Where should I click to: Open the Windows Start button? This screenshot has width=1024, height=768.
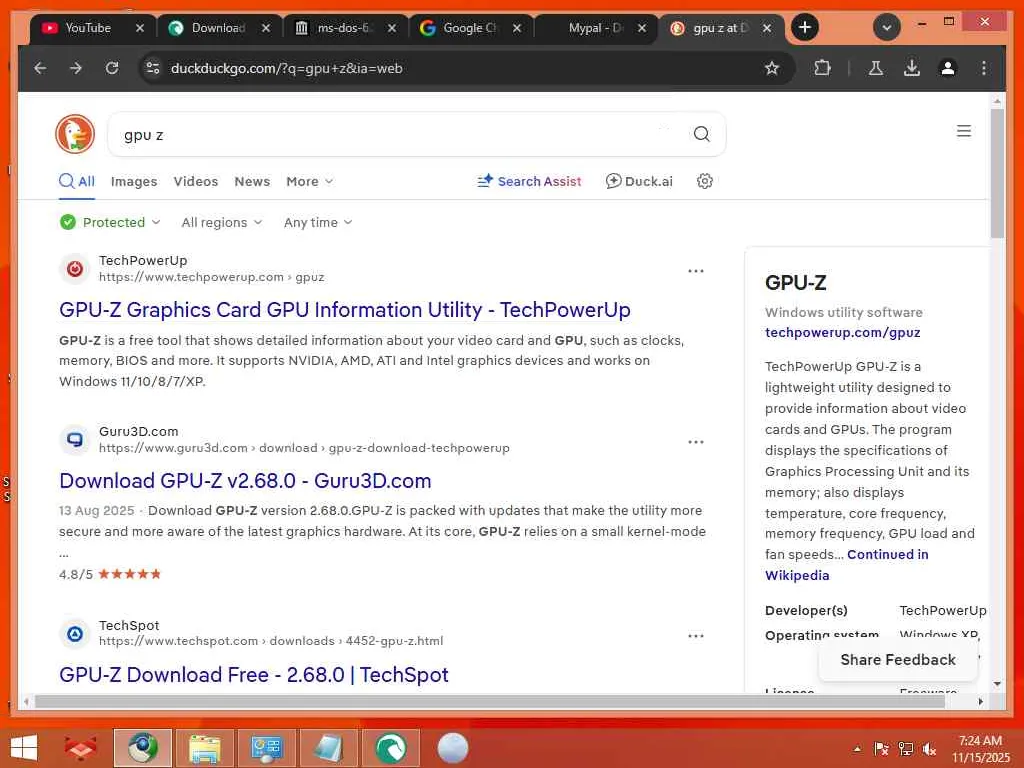[24, 748]
